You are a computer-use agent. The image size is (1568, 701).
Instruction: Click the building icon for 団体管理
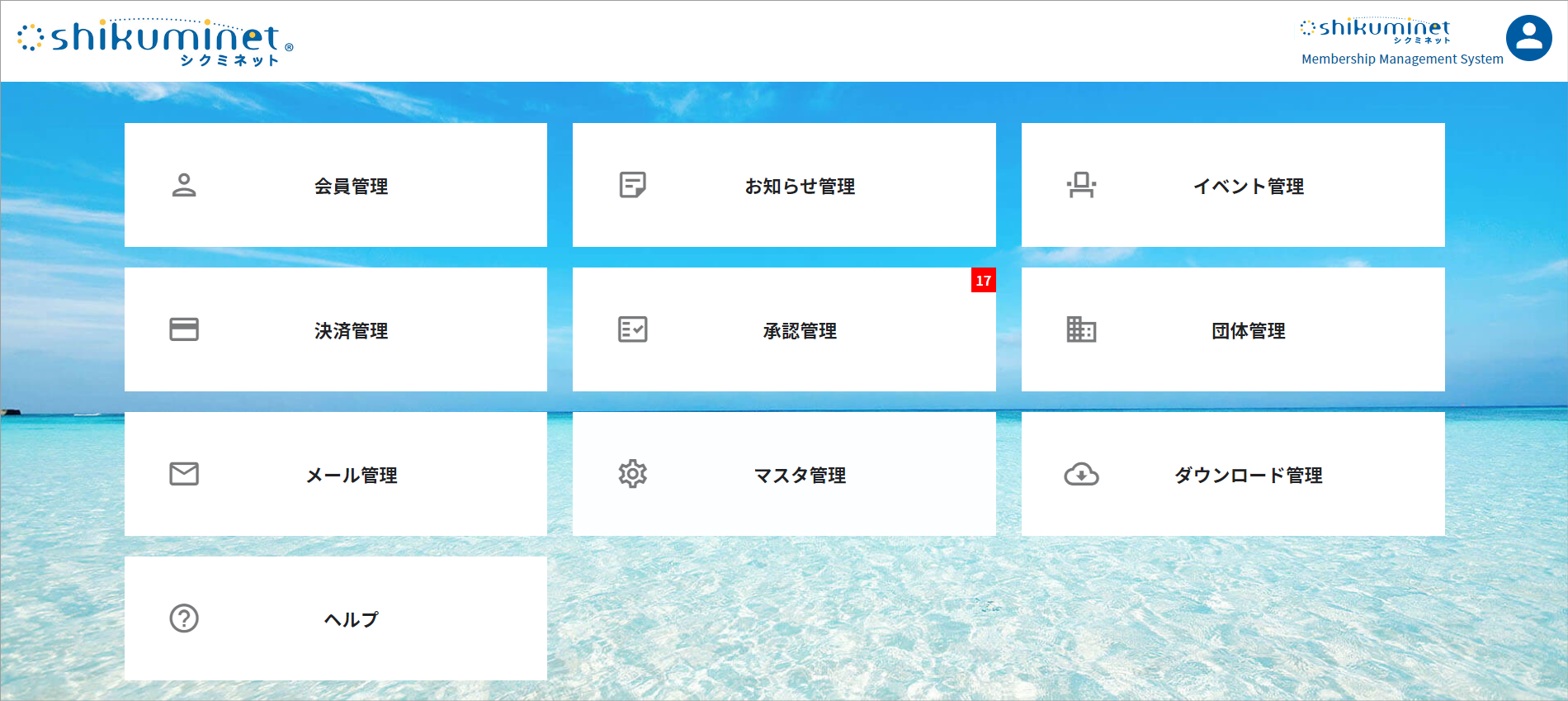click(x=1081, y=329)
